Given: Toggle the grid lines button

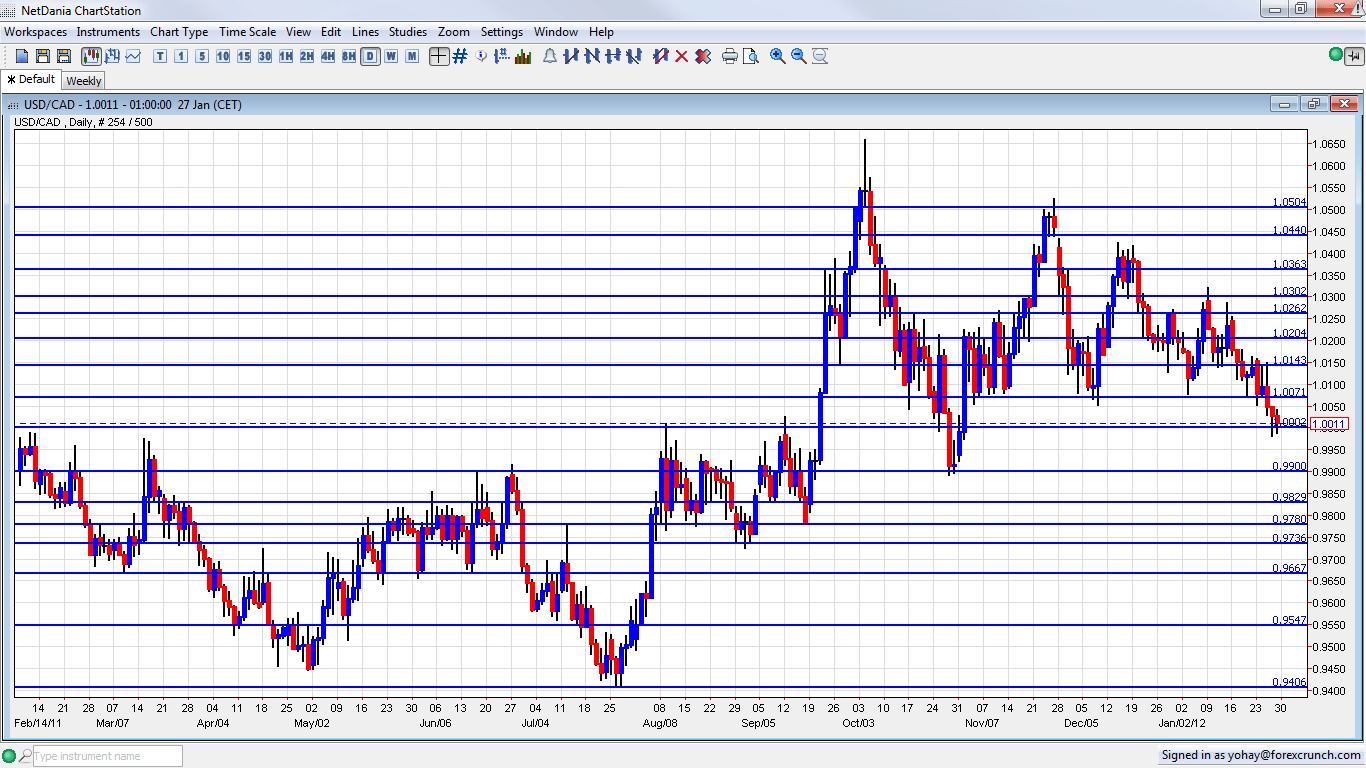Looking at the screenshot, I should (460, 56).
